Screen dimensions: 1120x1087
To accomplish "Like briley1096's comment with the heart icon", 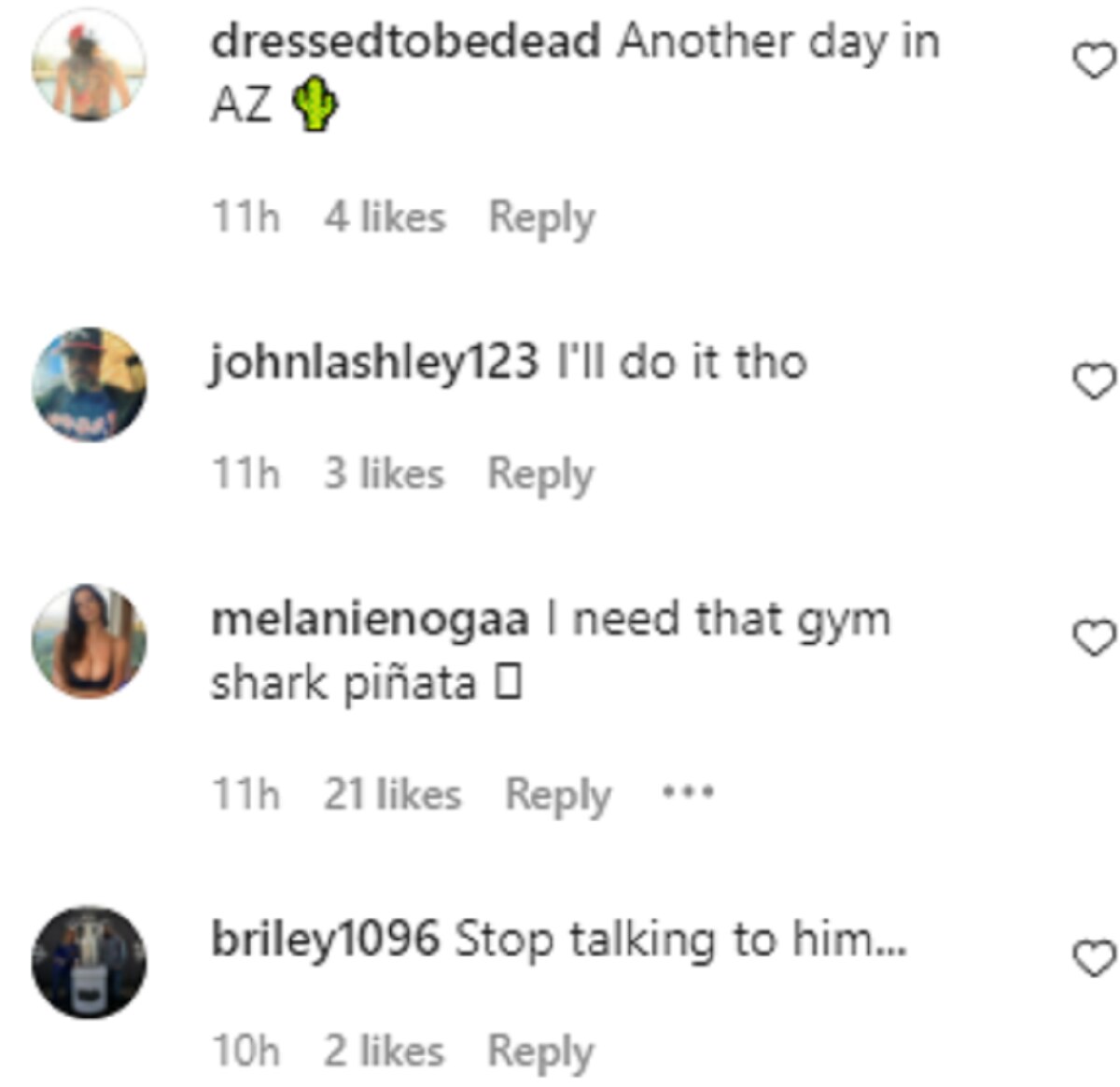I will coord(1093,959).
